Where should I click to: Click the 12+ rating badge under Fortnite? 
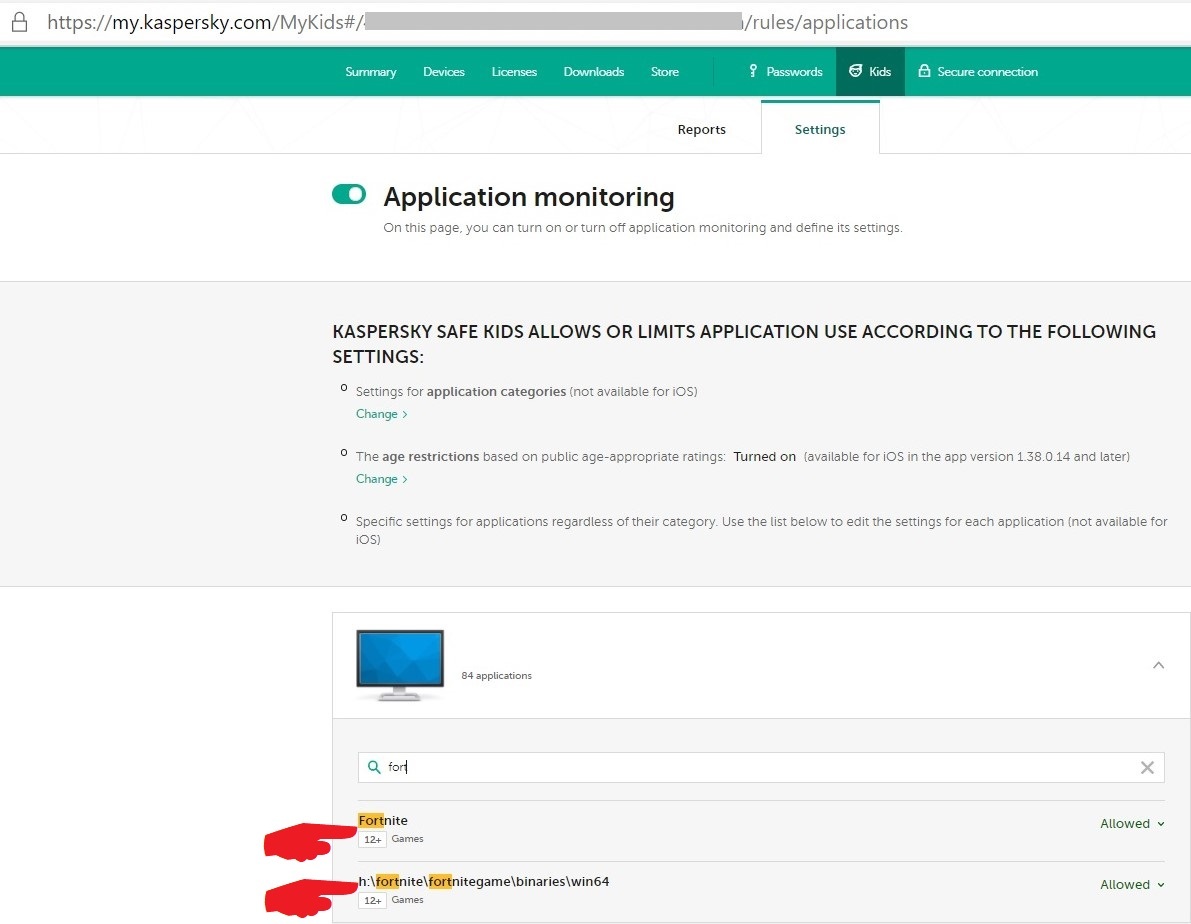(x=372, y=840)
